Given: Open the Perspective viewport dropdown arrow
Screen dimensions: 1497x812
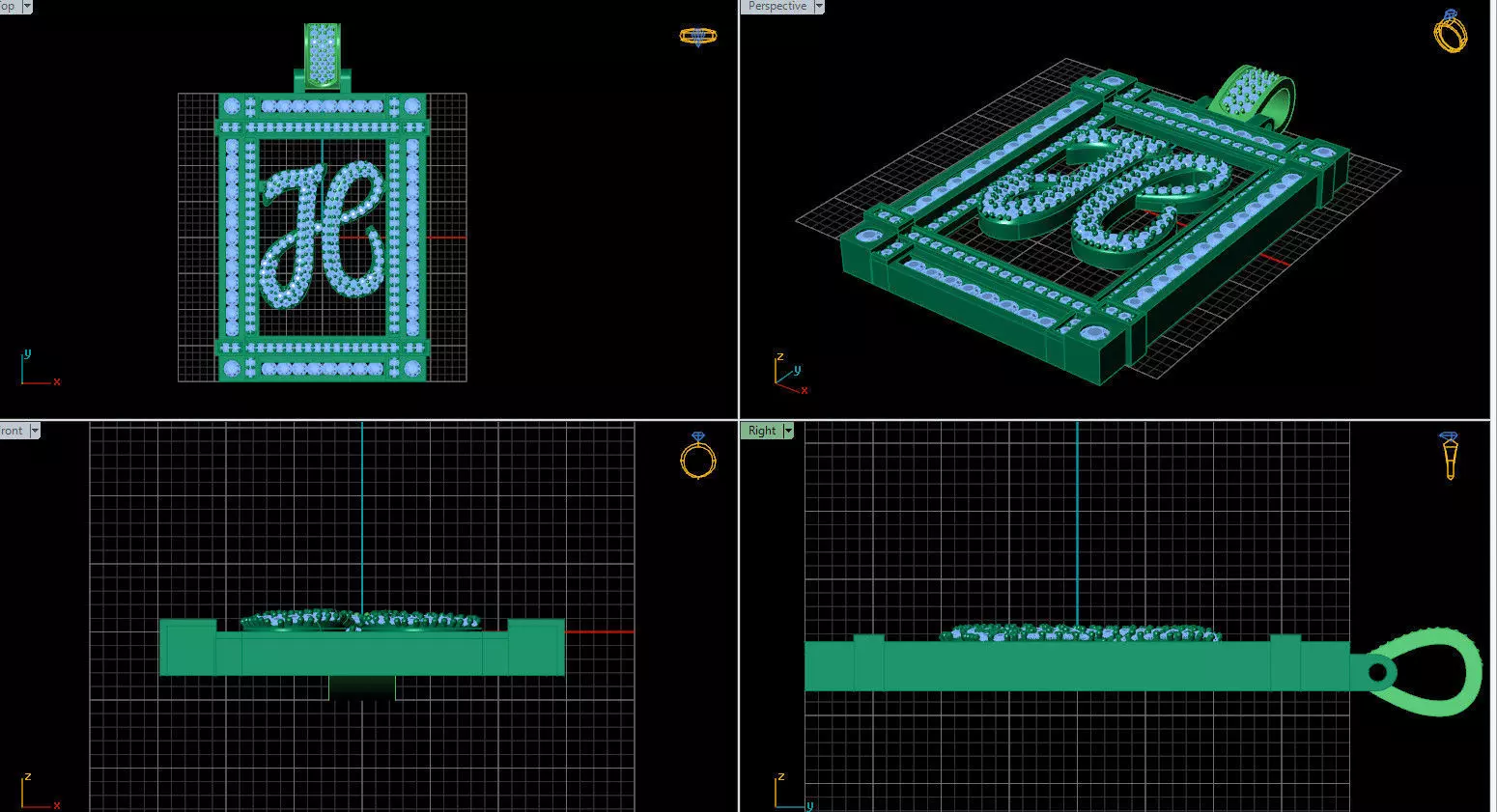Looking at the screenshot, I should (x=819, y=6).
